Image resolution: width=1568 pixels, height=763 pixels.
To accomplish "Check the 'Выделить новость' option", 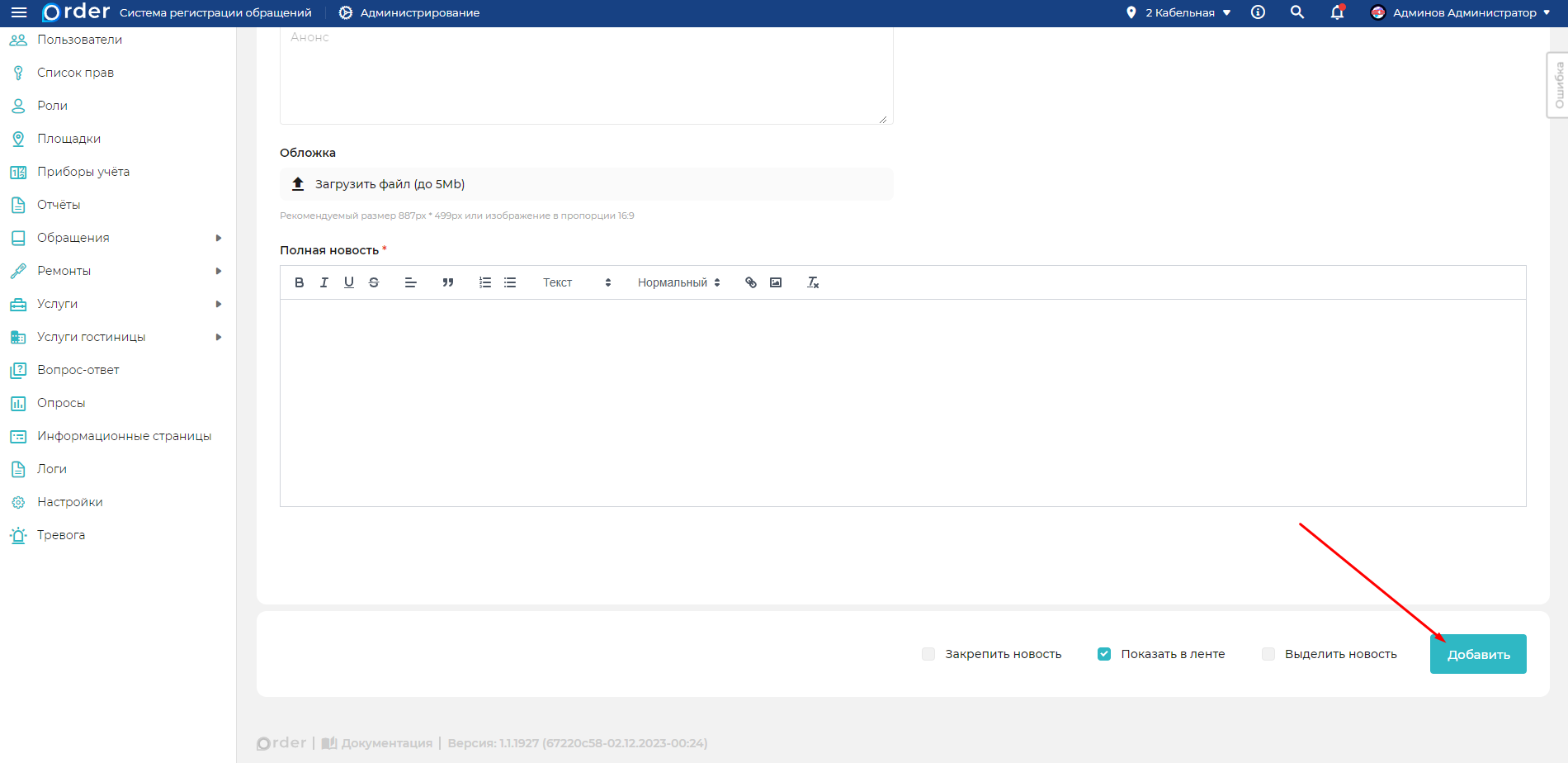I will [x=1268, y=654].
